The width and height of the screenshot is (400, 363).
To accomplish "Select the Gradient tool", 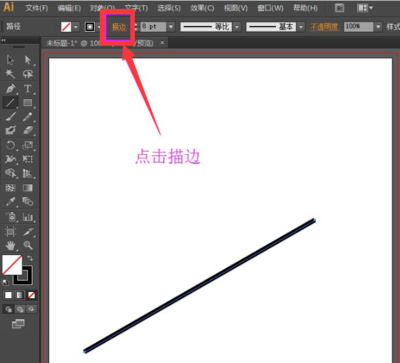I will pyautogui.click(x=28, y=188).
